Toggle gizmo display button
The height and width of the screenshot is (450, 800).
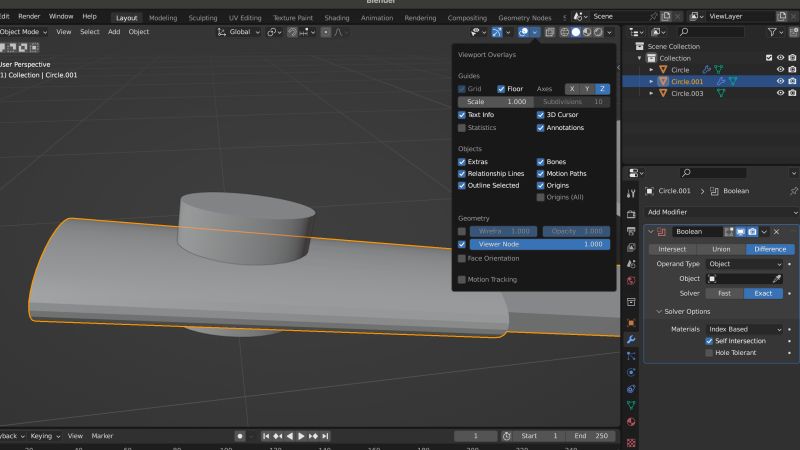497,32
